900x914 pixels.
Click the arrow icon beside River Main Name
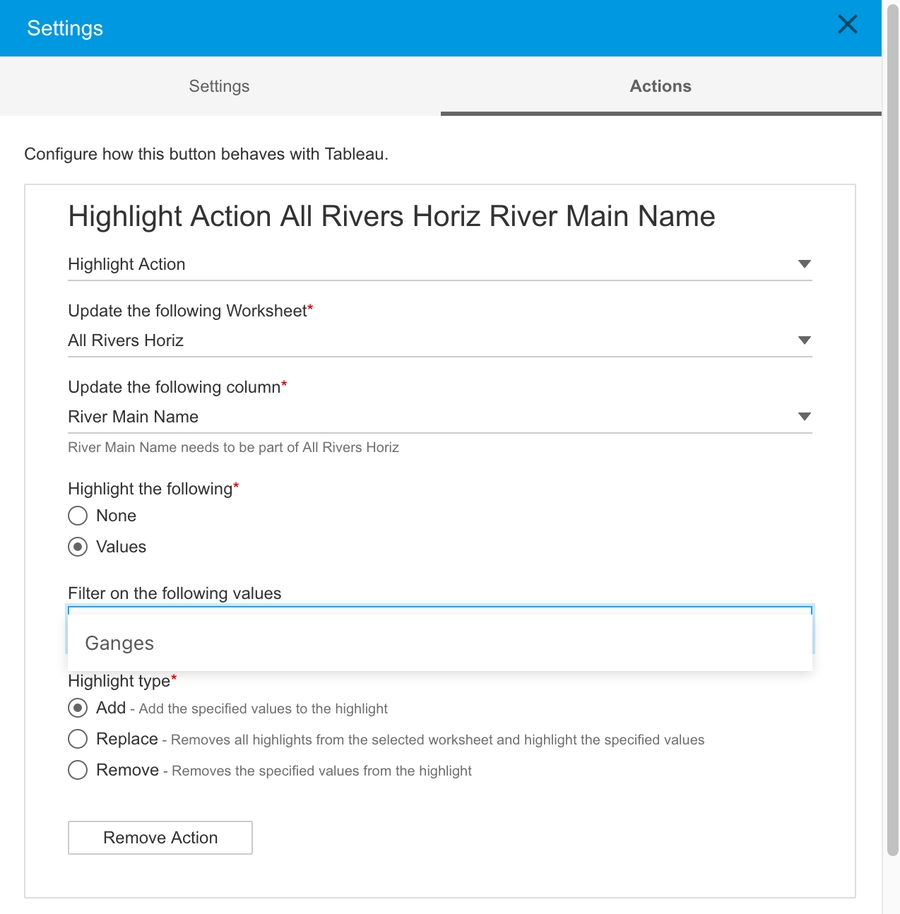804,417
